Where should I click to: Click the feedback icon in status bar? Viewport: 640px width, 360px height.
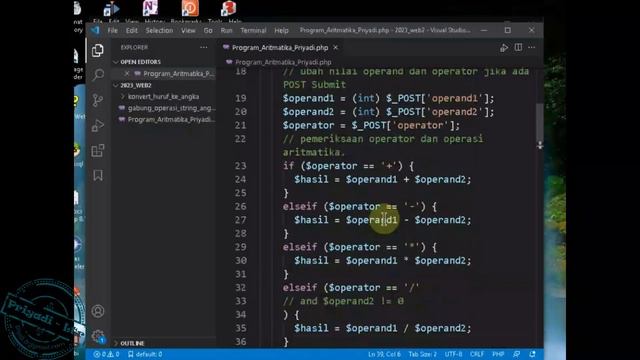516,354
